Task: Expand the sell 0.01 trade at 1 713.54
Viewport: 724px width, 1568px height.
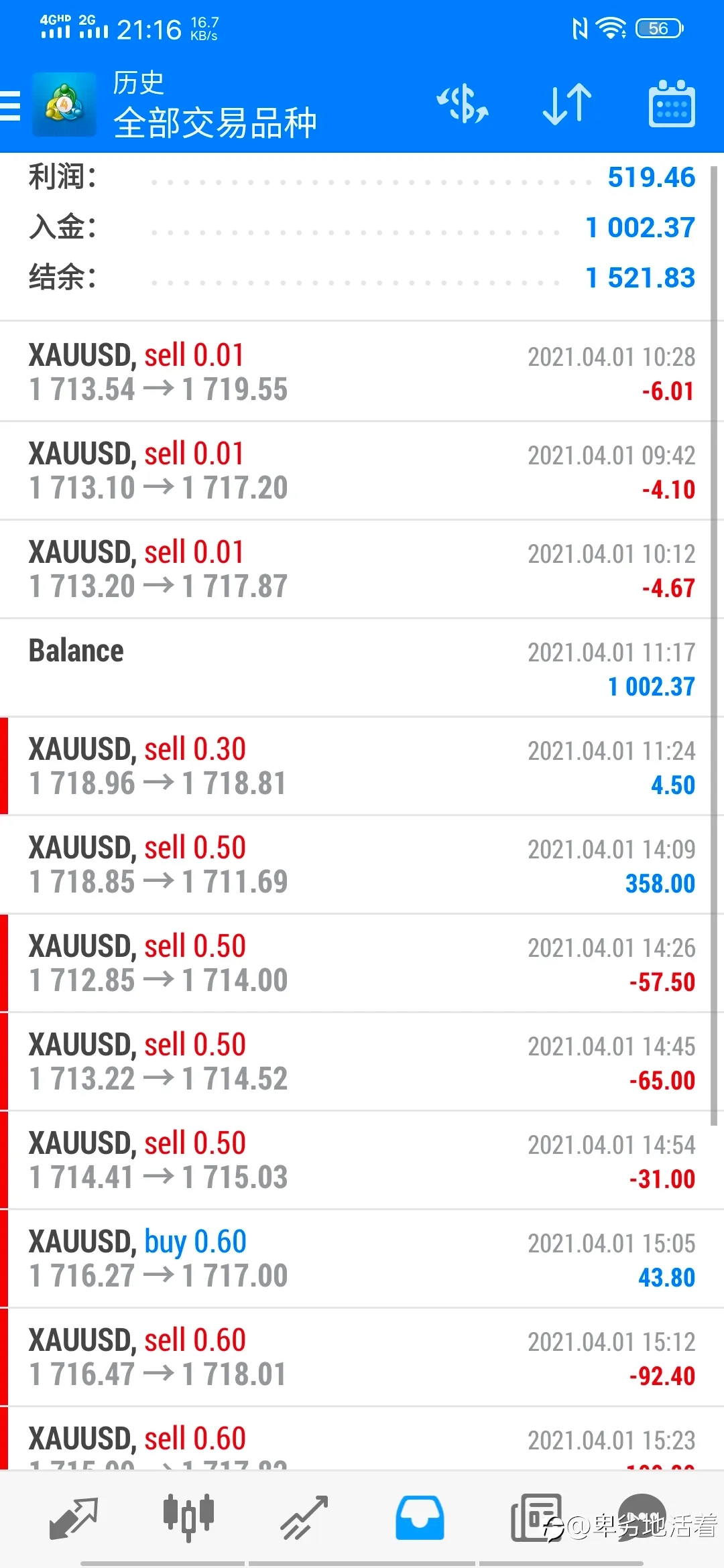Action: [362, 372]
